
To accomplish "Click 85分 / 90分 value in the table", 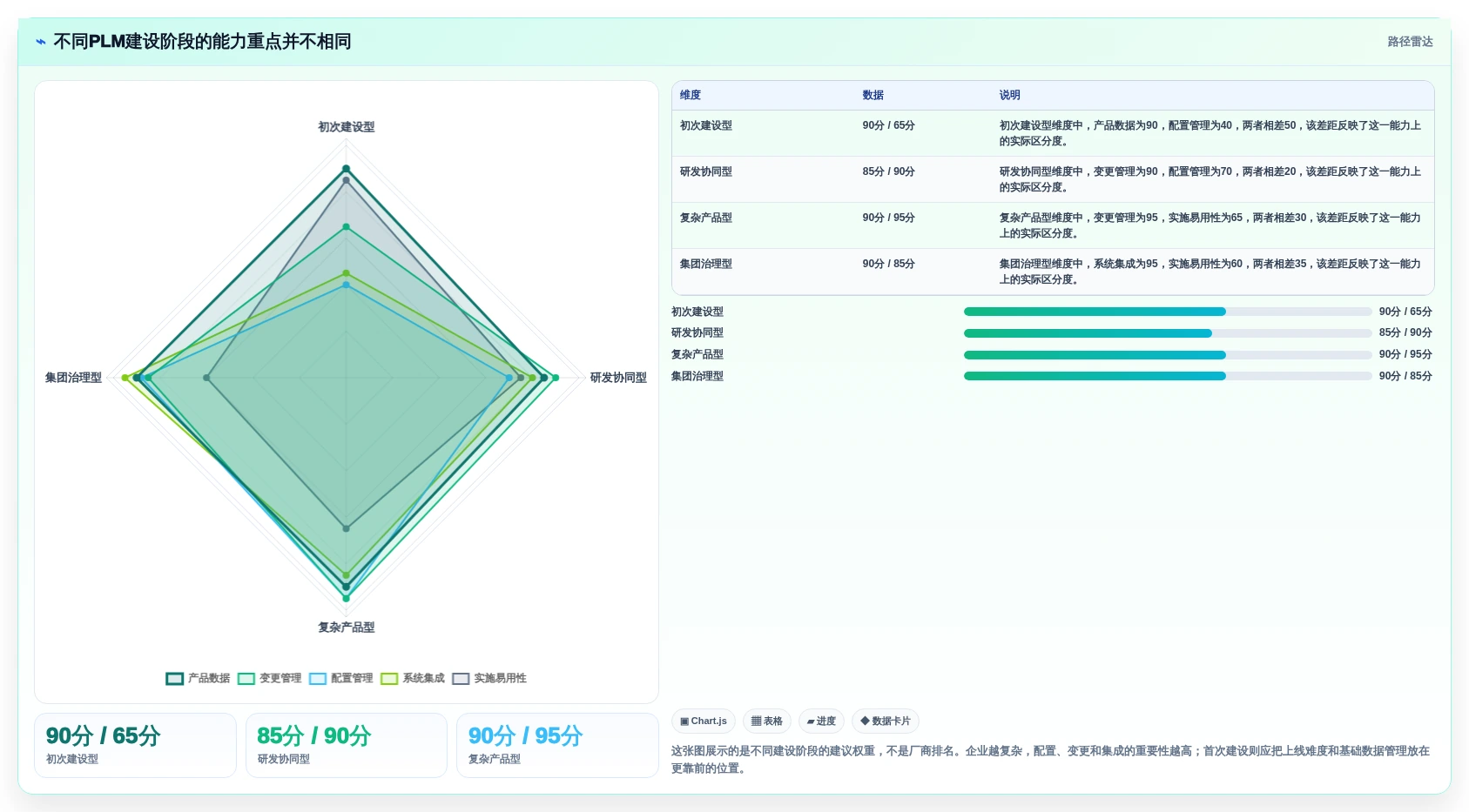I will point(889,171).
